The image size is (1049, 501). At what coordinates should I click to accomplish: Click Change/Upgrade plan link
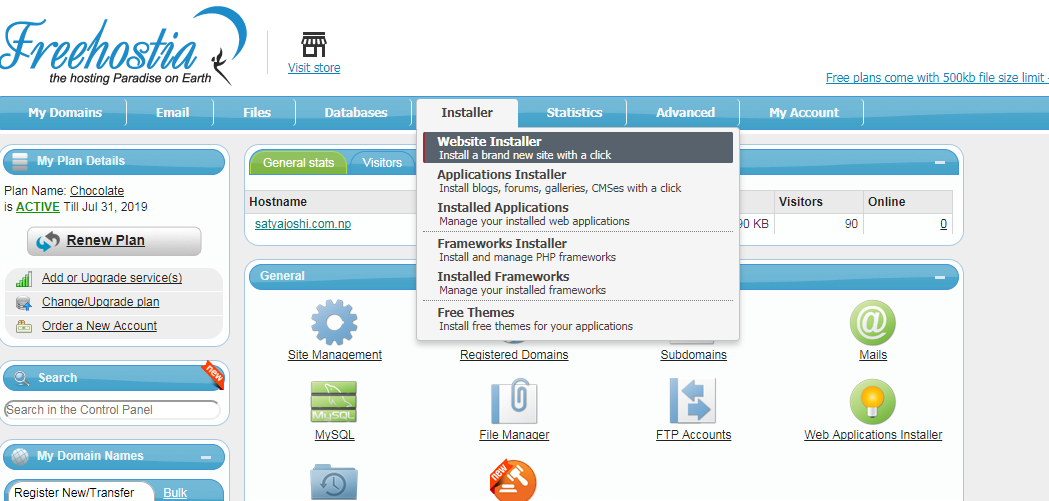coord(100,302)
